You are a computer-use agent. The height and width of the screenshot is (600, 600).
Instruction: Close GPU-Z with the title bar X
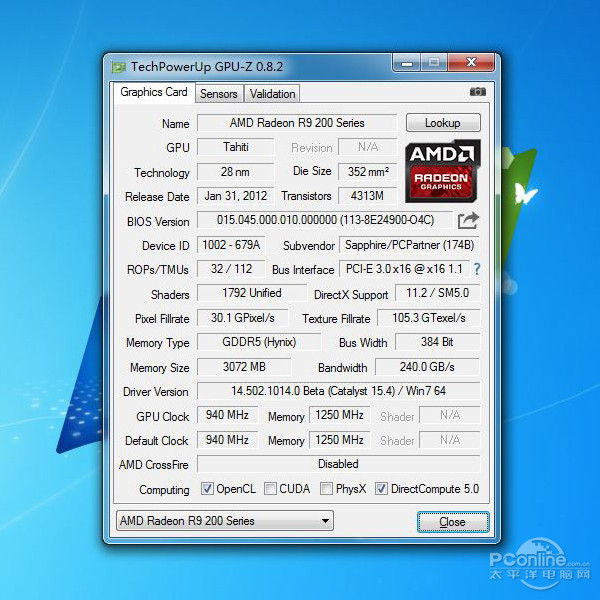pos(471,63)
